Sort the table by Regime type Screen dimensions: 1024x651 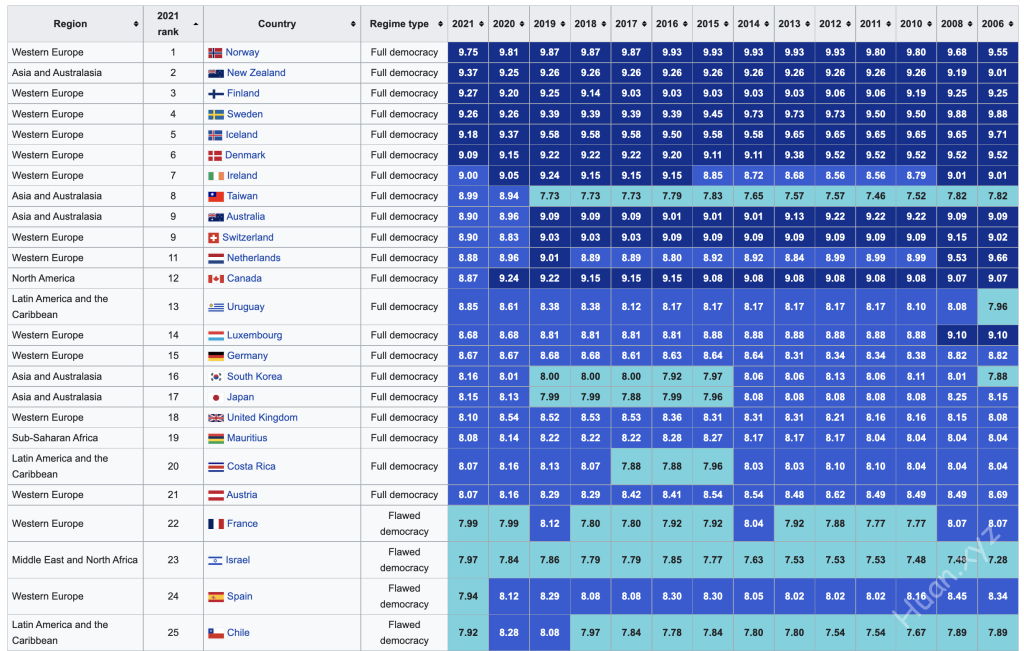[404, 24]
